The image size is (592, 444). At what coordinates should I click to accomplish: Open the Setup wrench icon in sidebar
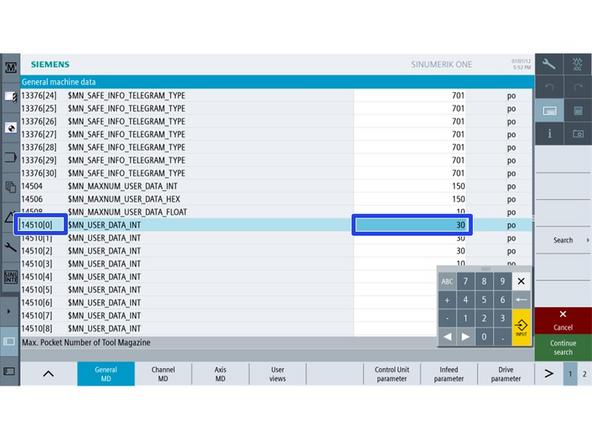(x=11, y=247)
